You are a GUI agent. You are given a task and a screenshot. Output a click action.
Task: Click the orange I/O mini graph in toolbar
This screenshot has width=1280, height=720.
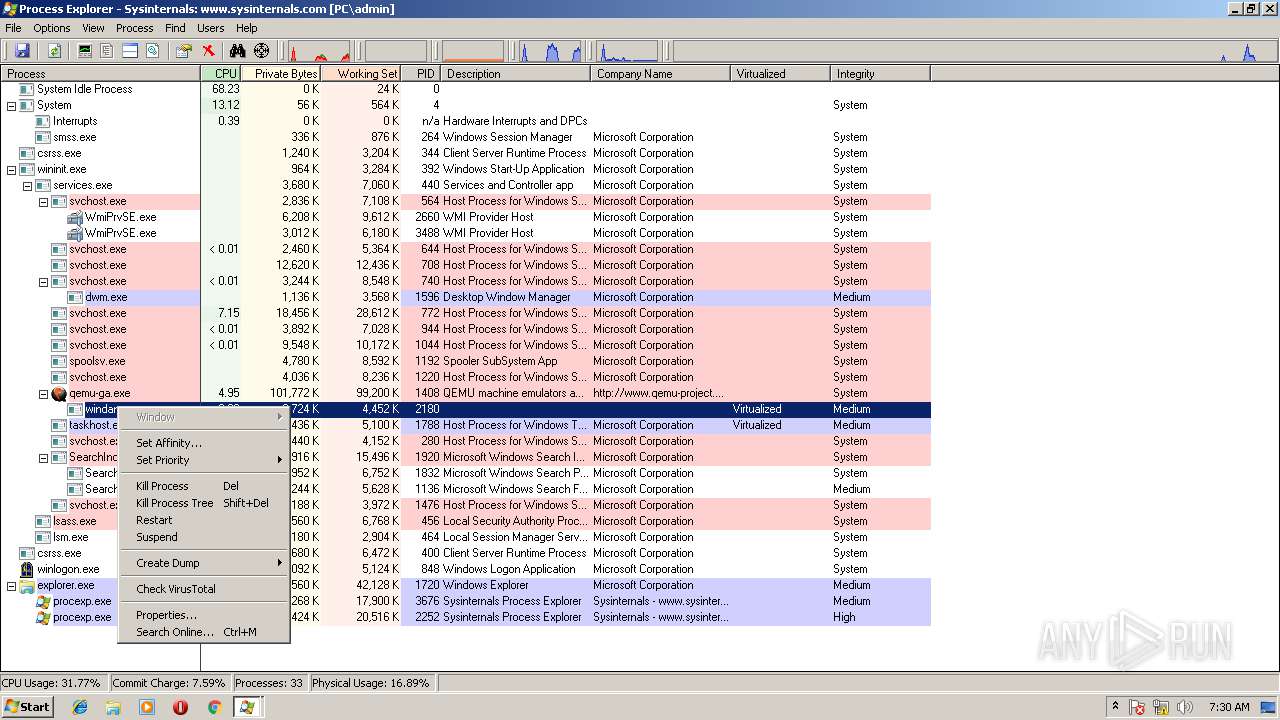coord(473,51)
